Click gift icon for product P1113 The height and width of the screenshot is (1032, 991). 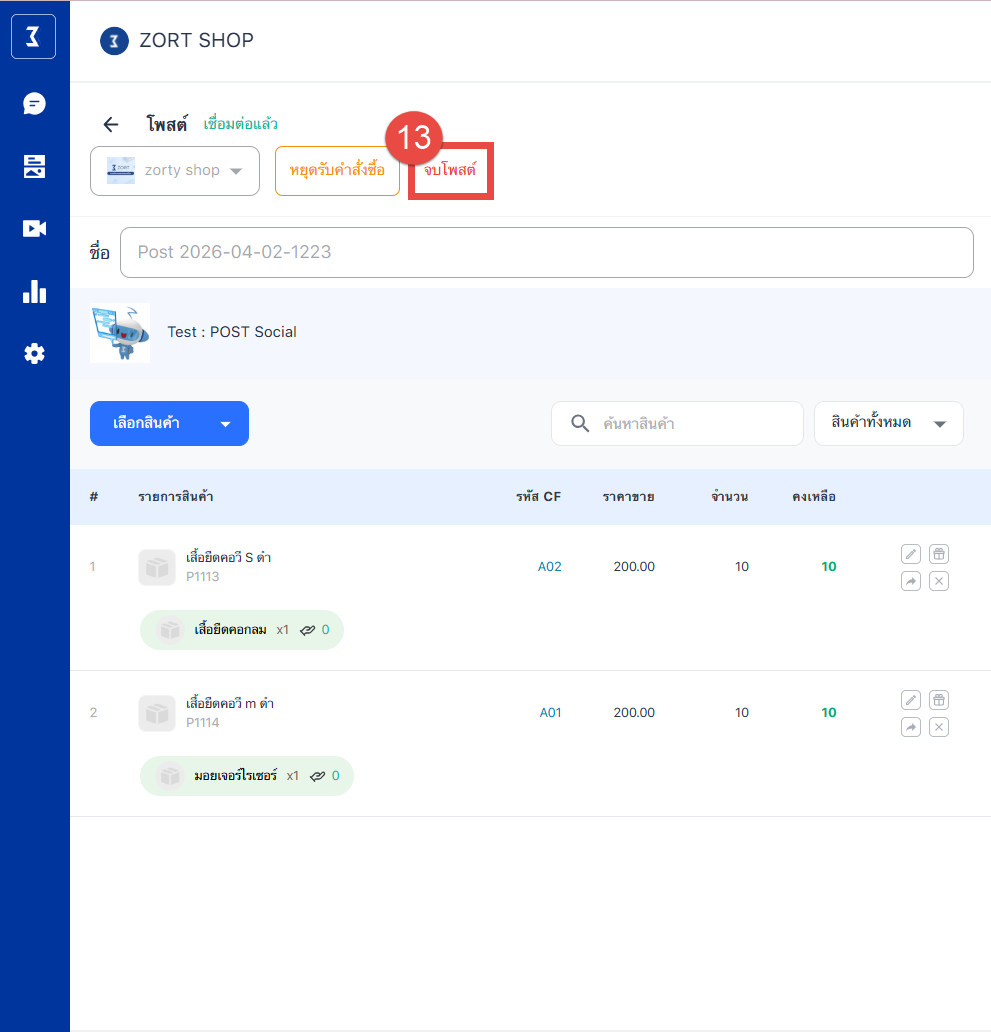(x=938, y=554)
